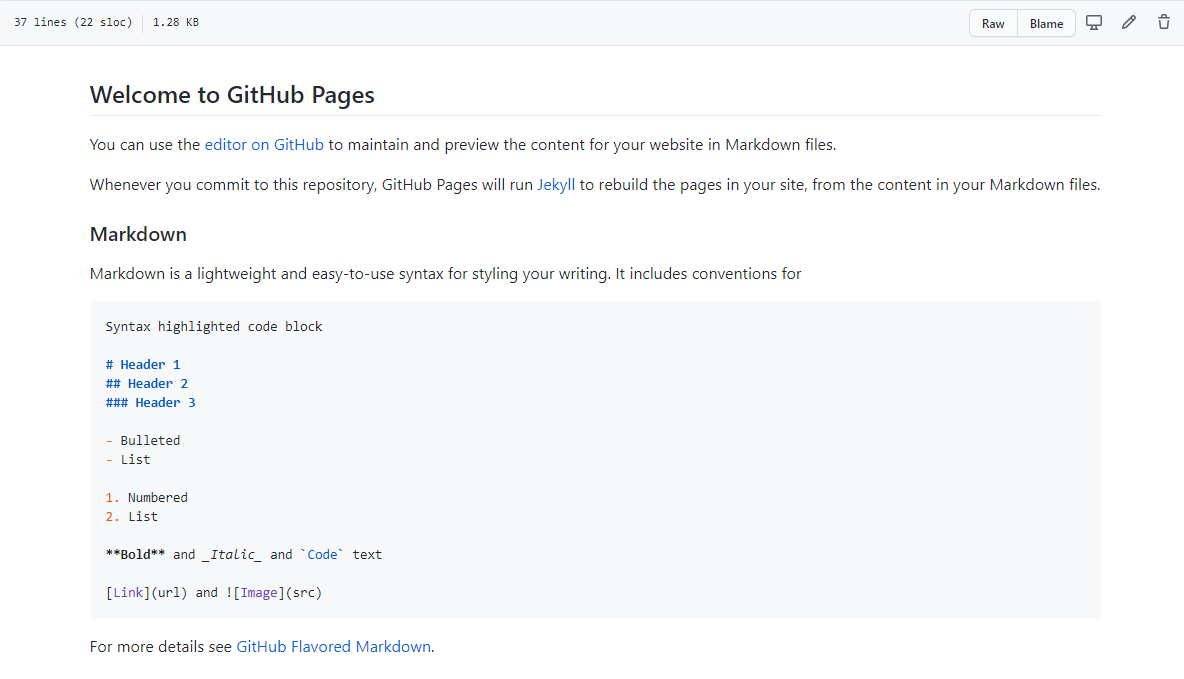1184x679 pixels.
Task: Click the '`Code`' text in code
Action: pos(322,554)
